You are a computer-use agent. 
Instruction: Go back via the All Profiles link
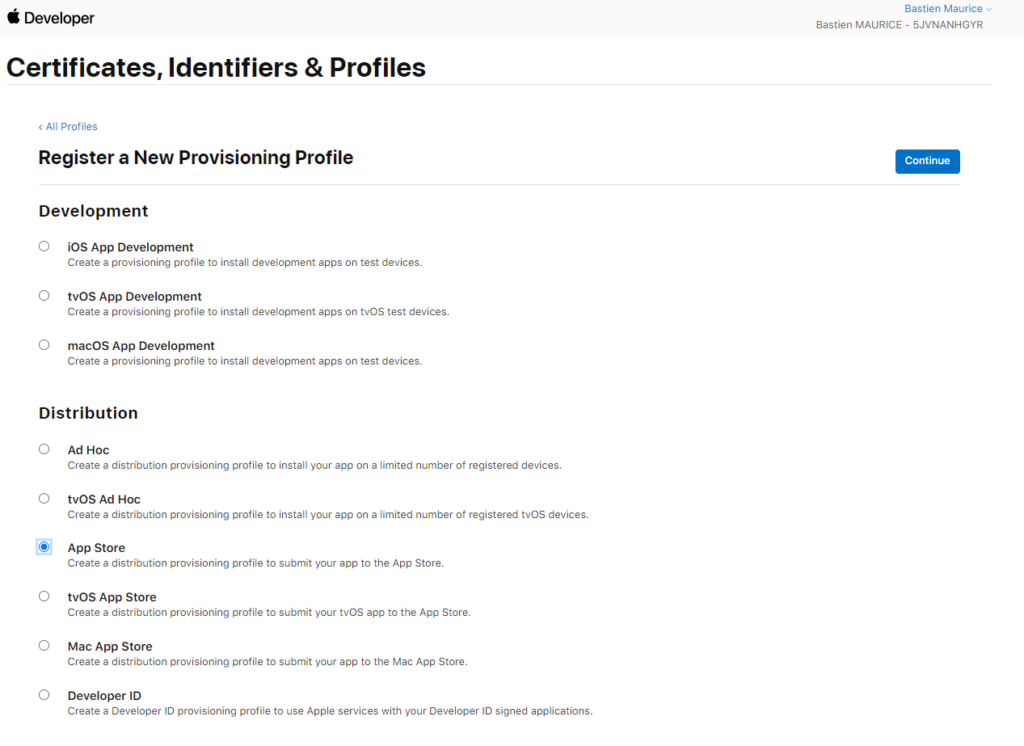pos(67,126)
